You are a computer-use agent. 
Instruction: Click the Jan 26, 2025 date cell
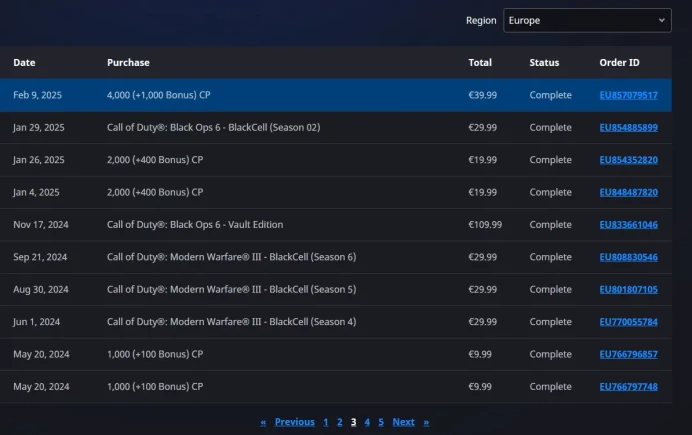click(x=38, y=160)
